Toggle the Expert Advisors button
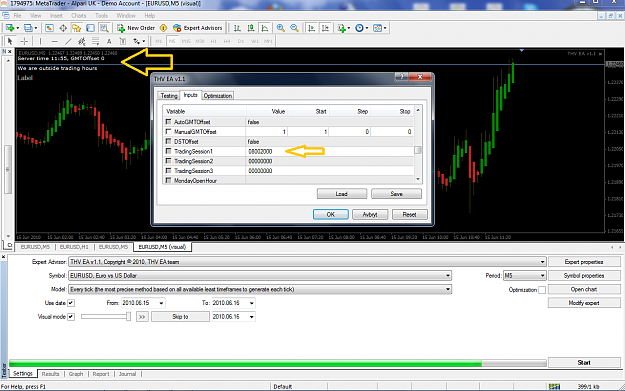The width and height of the screenshot is (625, 391). pyautogui.click(x=198, y=28)
